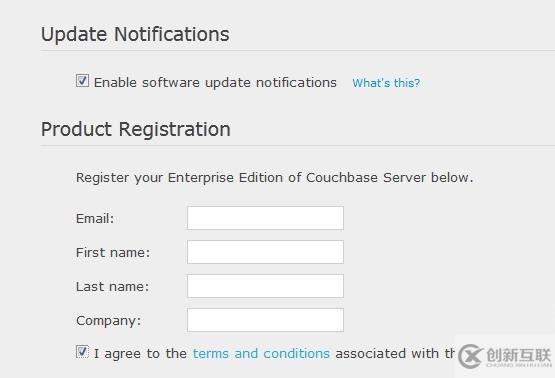The image size is (555, 378).
Task: Click the "Enable software update notifications" label text
Action: point(215,83)
